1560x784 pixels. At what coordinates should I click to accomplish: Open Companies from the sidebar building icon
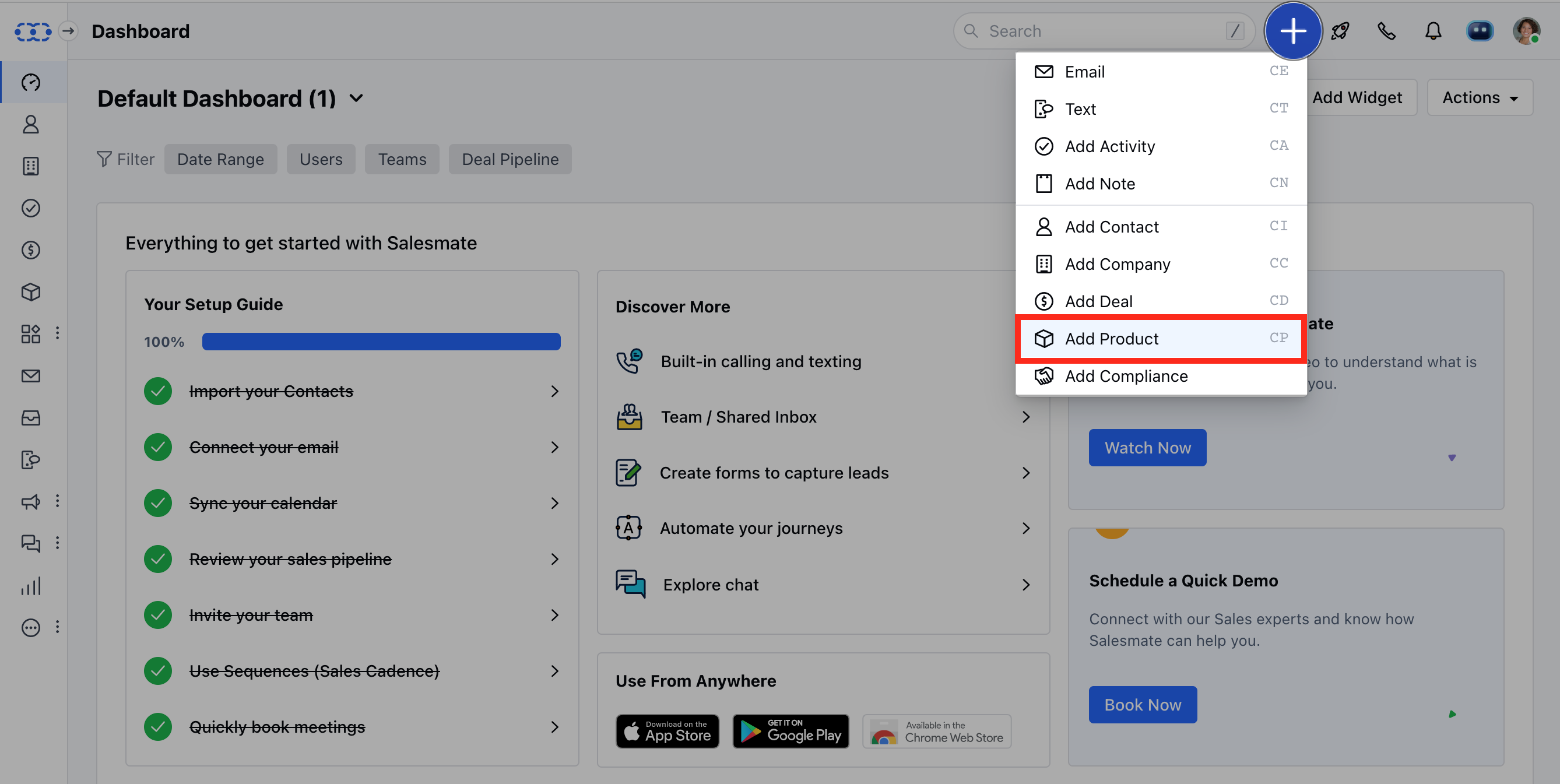pos(31,166)
